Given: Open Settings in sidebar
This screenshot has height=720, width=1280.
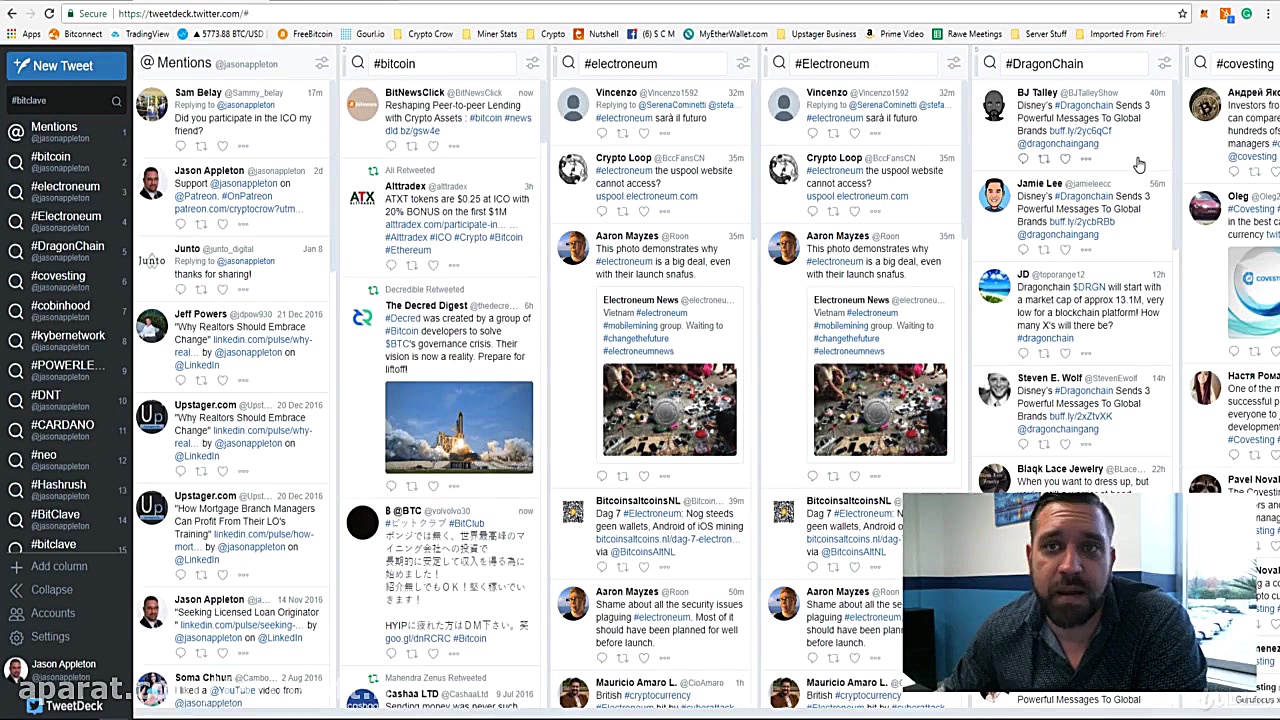Looking at the screenshot, I should pos(40,637).
